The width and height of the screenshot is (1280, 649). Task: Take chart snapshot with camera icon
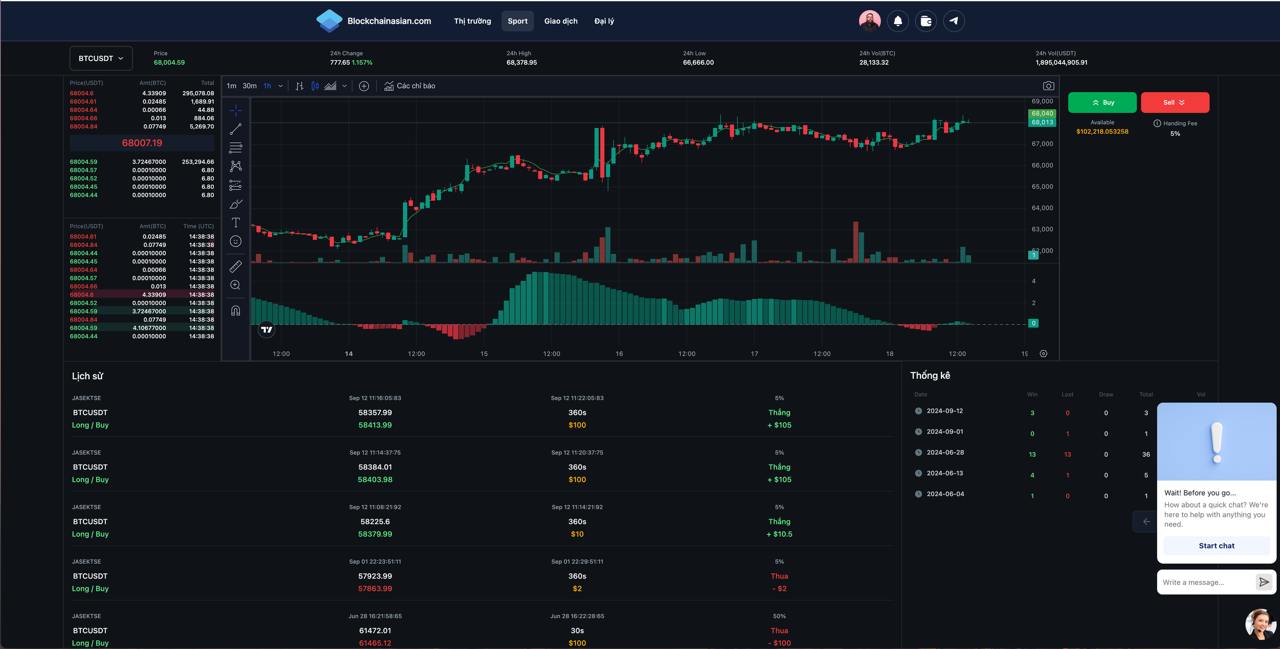(x=1048, y=86)
